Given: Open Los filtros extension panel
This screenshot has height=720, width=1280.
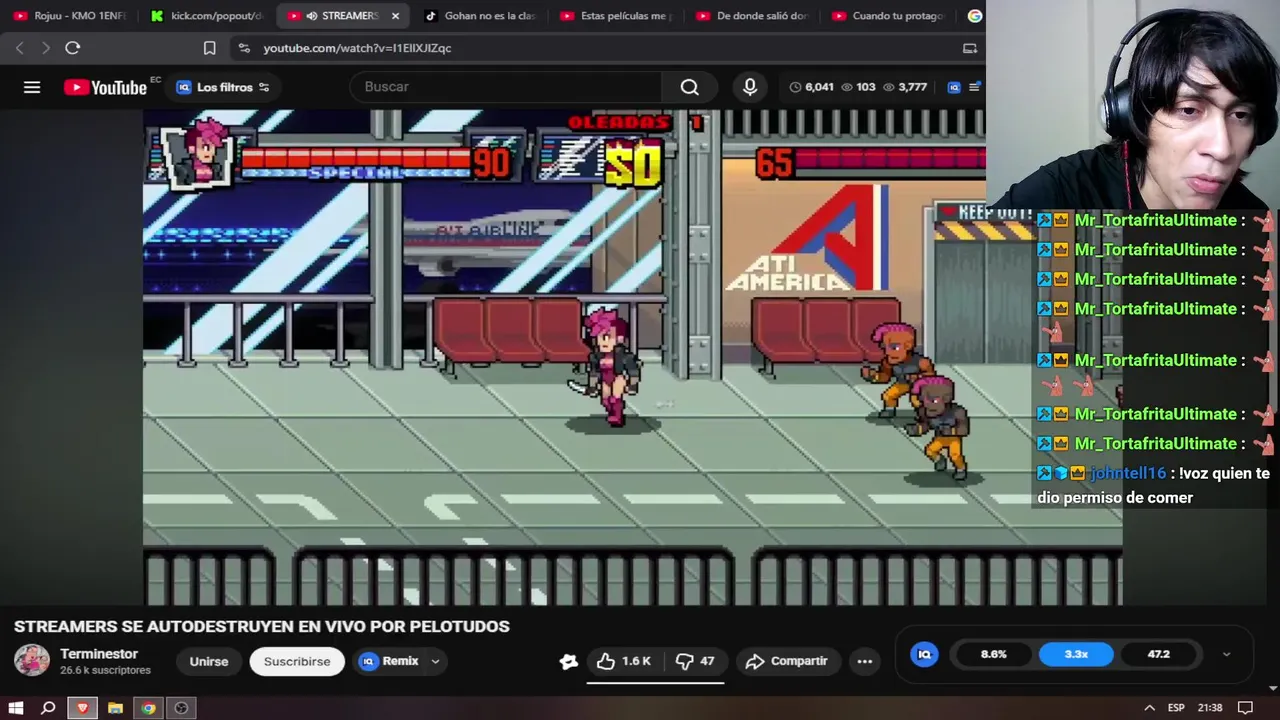Looking at the screenshot, I should point(223,87).
